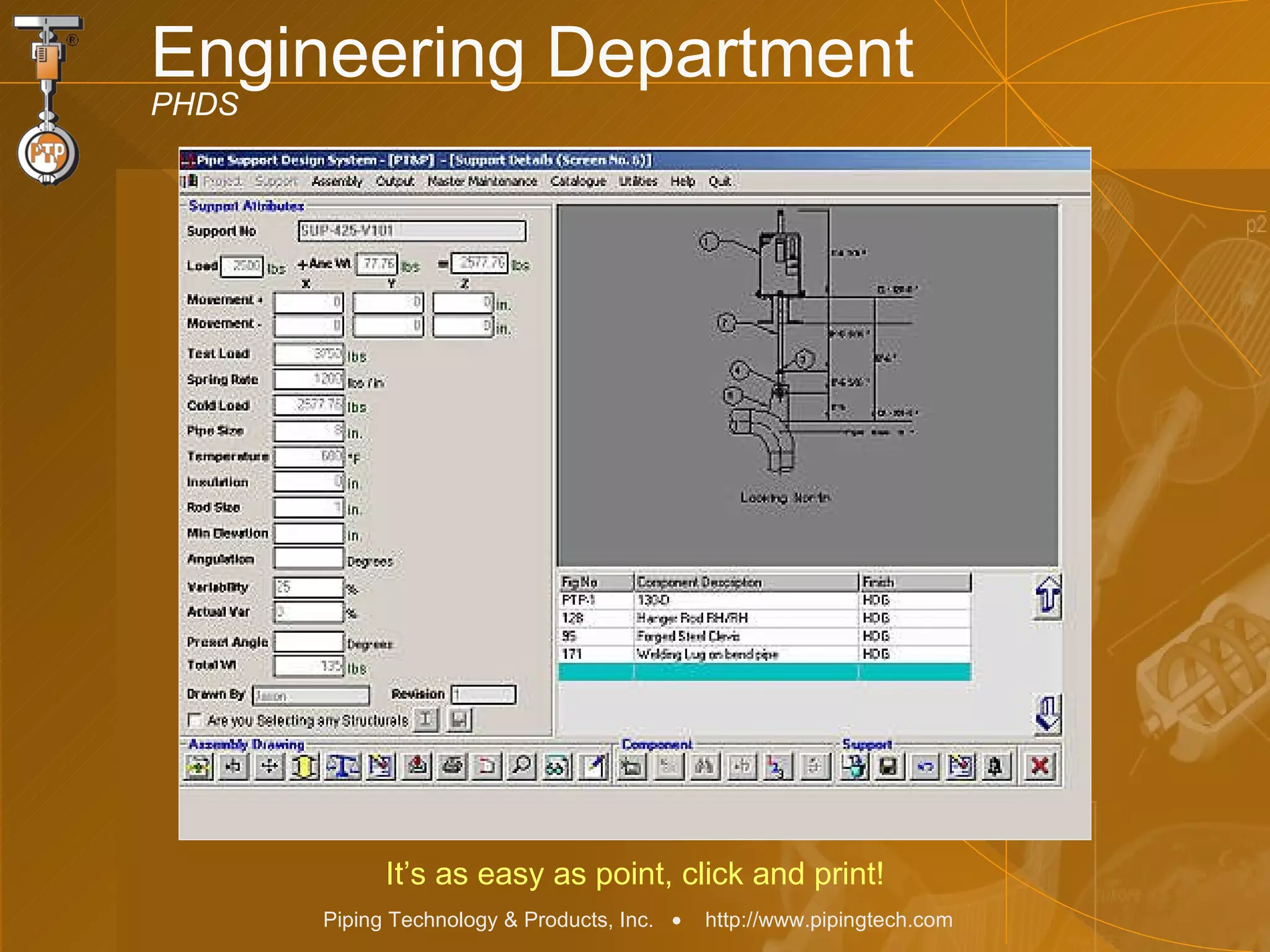Click the Variability percent field
This screenshot has height=952, width=1270.
(x=309, y=587)
